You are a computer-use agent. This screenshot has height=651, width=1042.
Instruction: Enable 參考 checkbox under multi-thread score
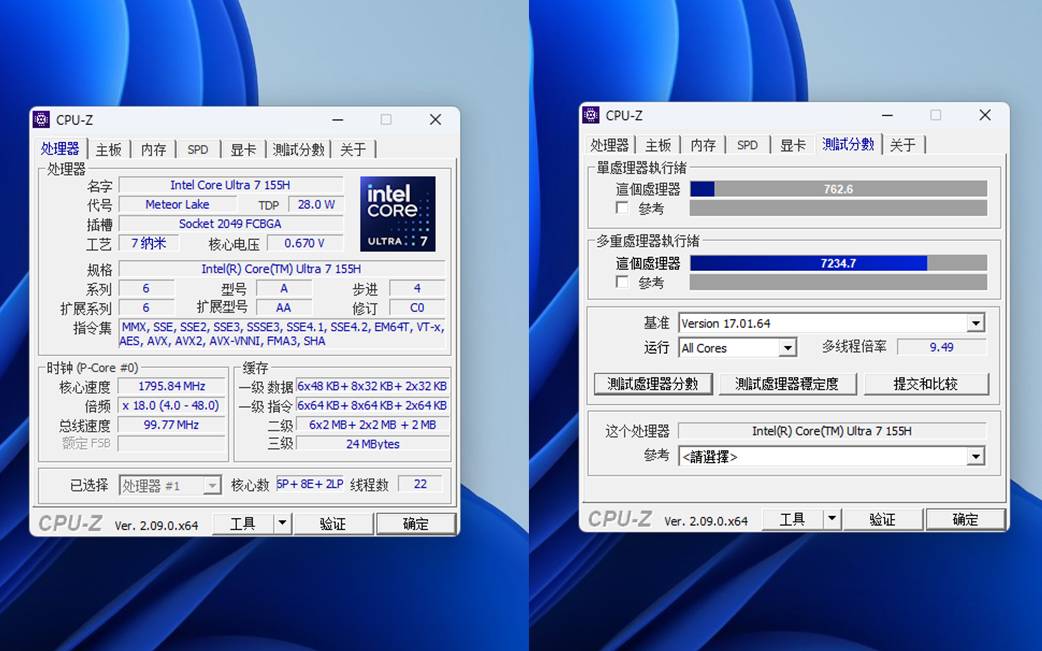pyautogui.click(x=622, y=282)
